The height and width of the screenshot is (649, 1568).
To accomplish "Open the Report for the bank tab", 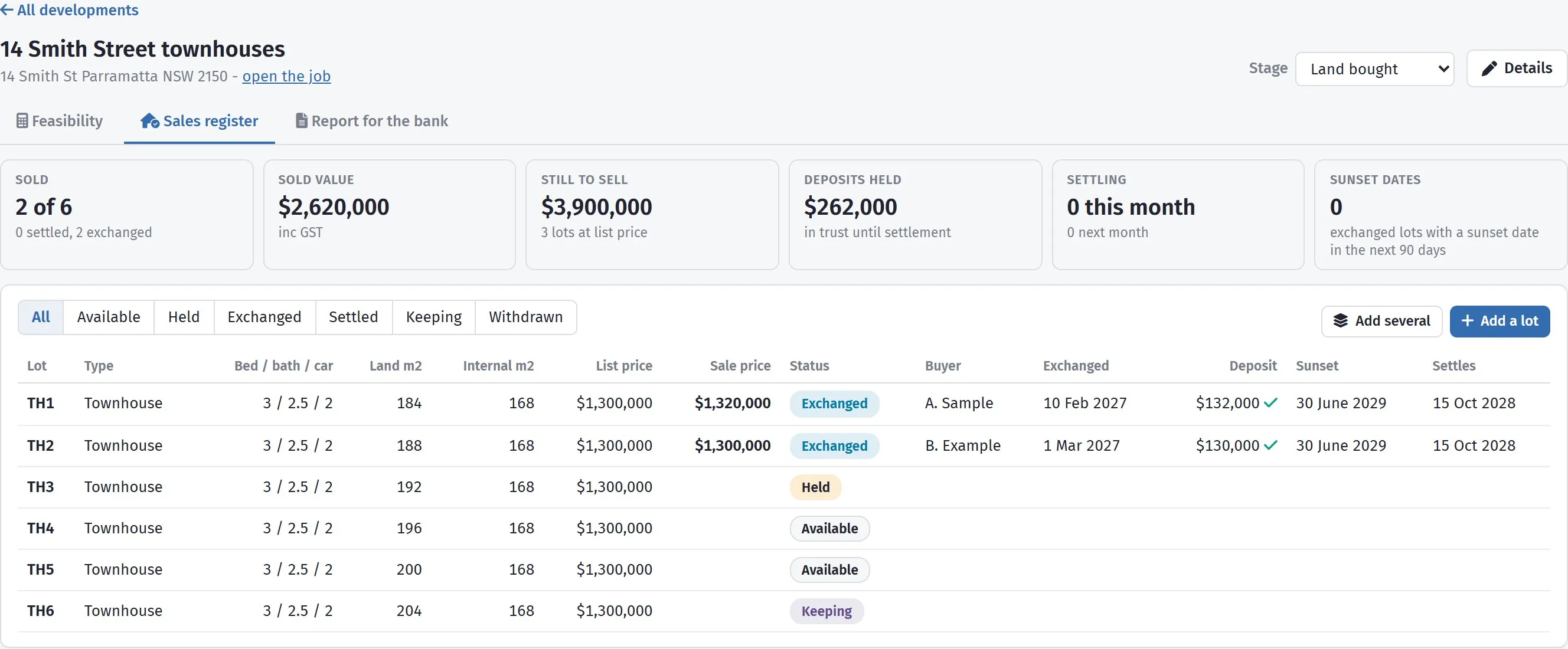I will [372, 121].
